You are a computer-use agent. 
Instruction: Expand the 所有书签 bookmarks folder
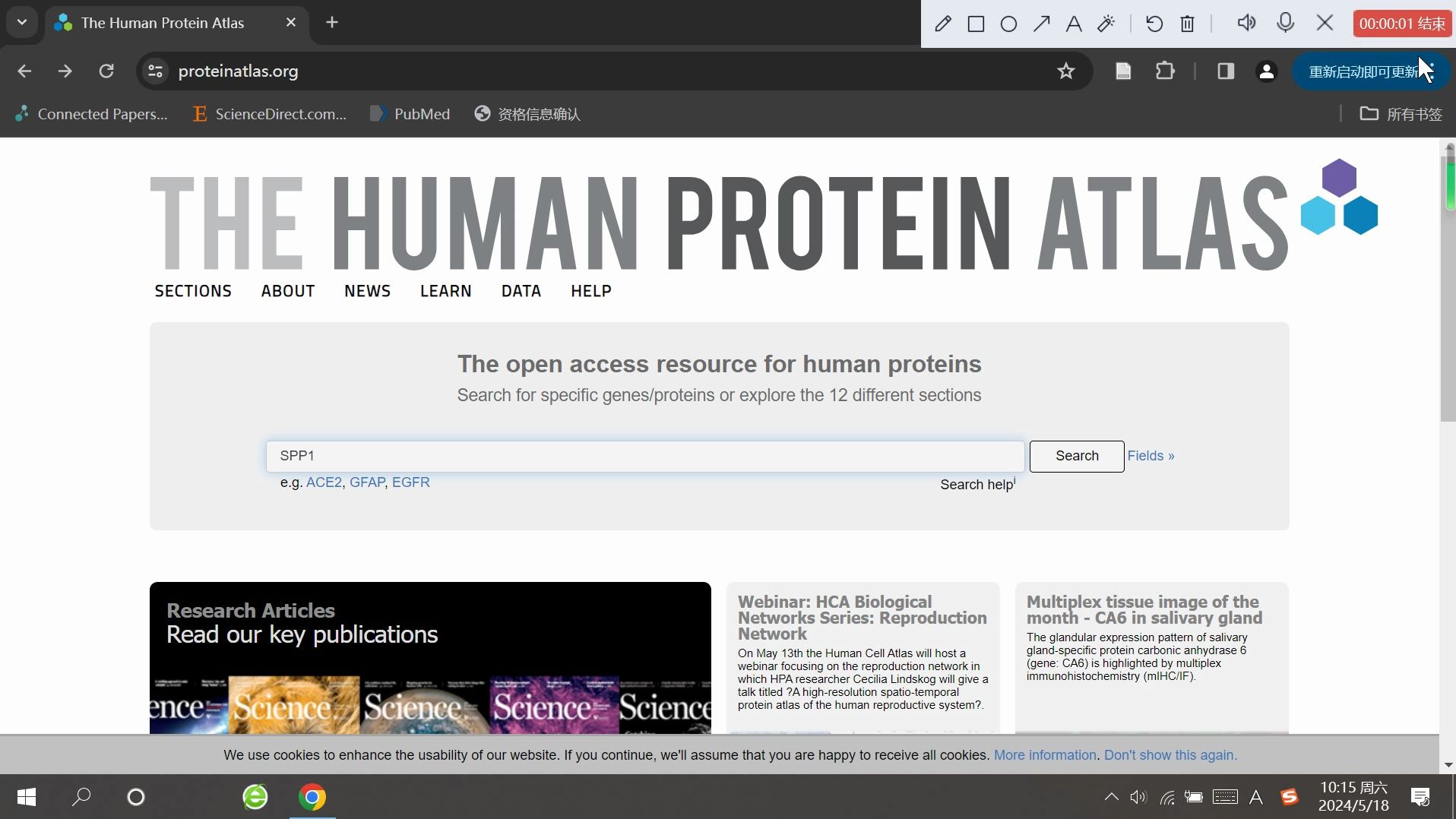1401,114
